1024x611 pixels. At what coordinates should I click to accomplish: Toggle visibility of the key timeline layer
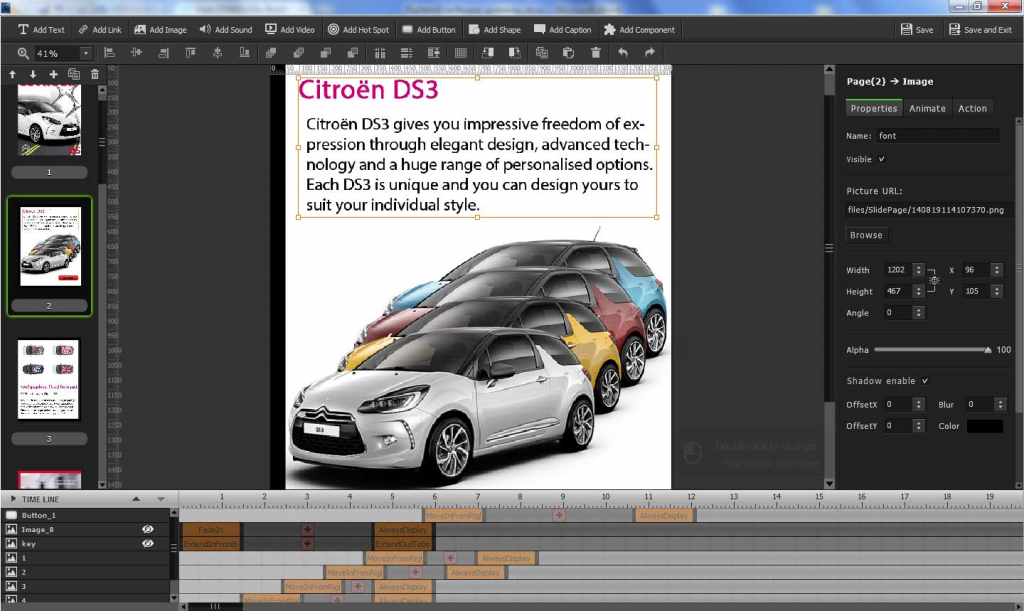(x=148, y=543)
